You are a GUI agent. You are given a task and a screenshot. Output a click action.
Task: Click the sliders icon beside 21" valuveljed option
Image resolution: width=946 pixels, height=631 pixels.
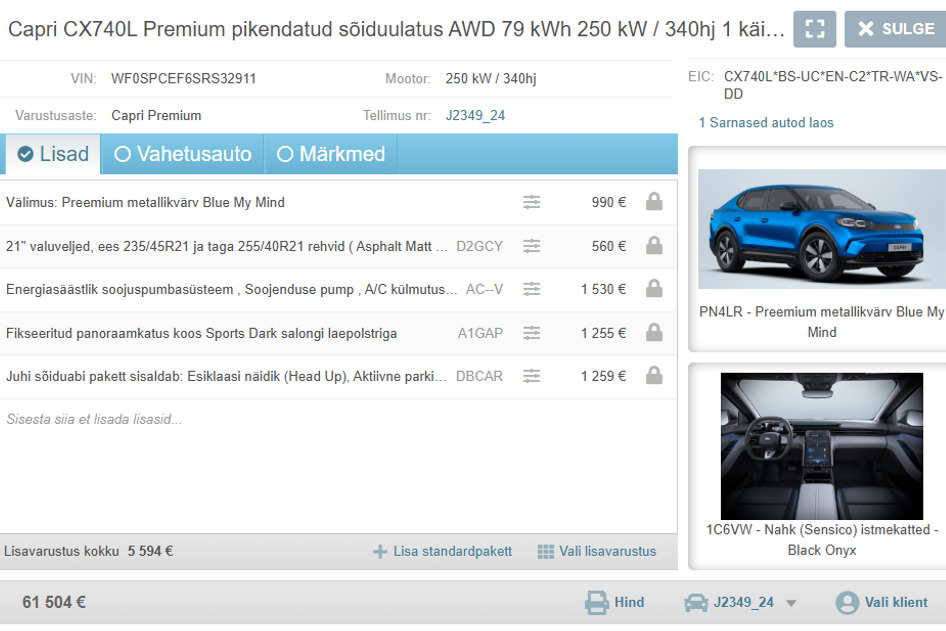531,245
